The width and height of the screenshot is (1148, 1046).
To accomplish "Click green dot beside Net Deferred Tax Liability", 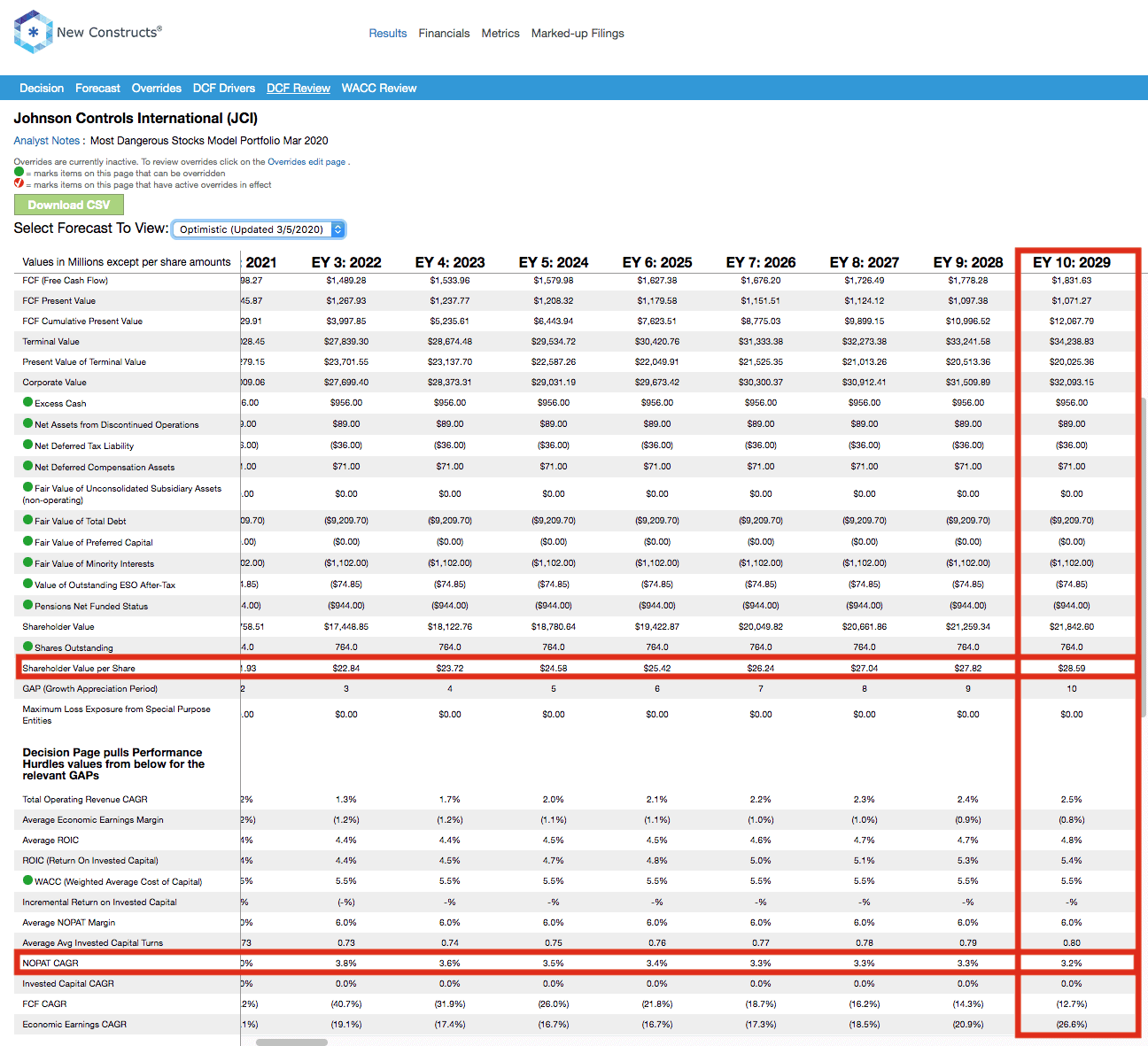I will 28,445.
